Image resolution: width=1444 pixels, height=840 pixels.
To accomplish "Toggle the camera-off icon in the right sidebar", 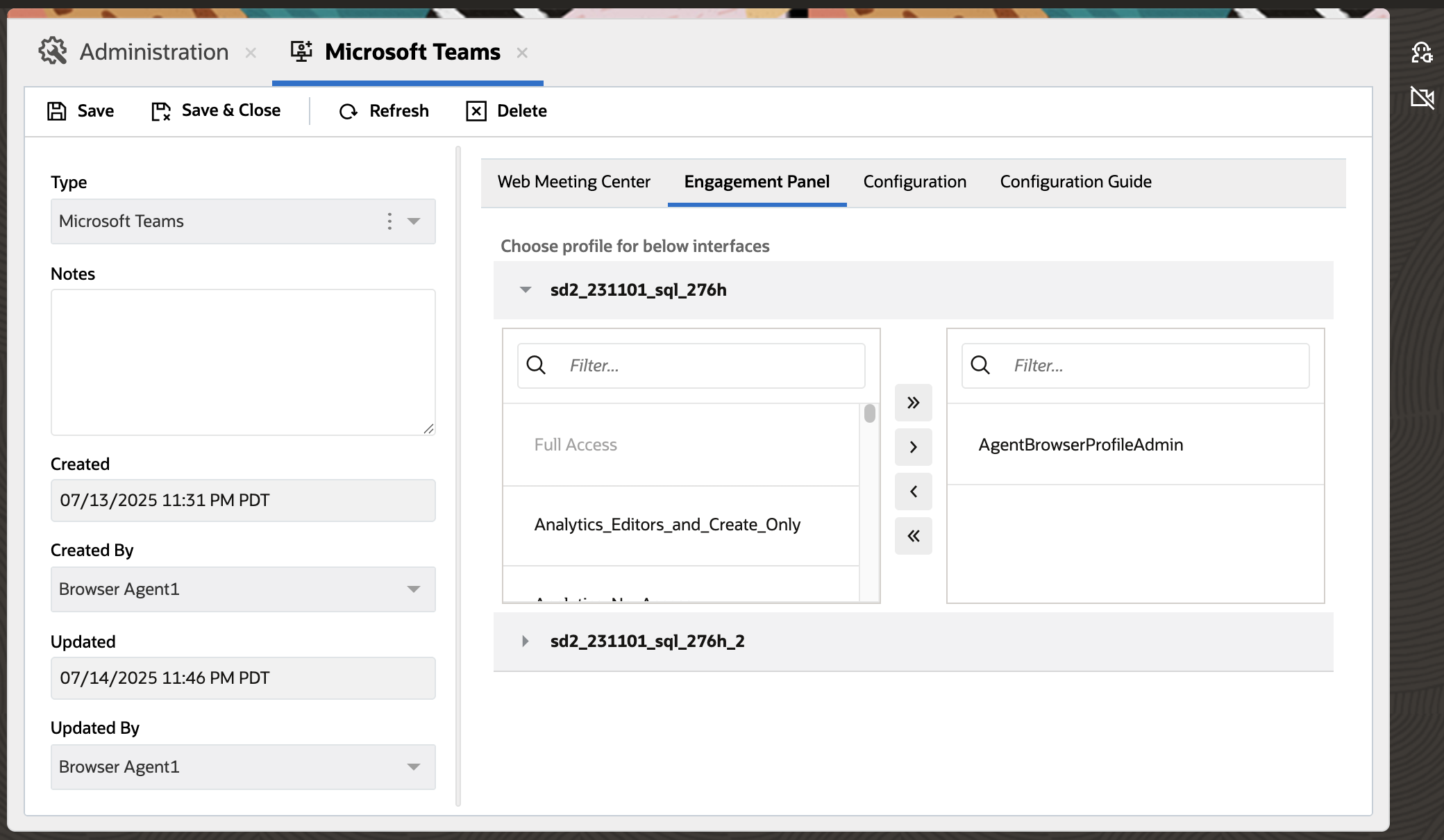I will (1422, 98).
